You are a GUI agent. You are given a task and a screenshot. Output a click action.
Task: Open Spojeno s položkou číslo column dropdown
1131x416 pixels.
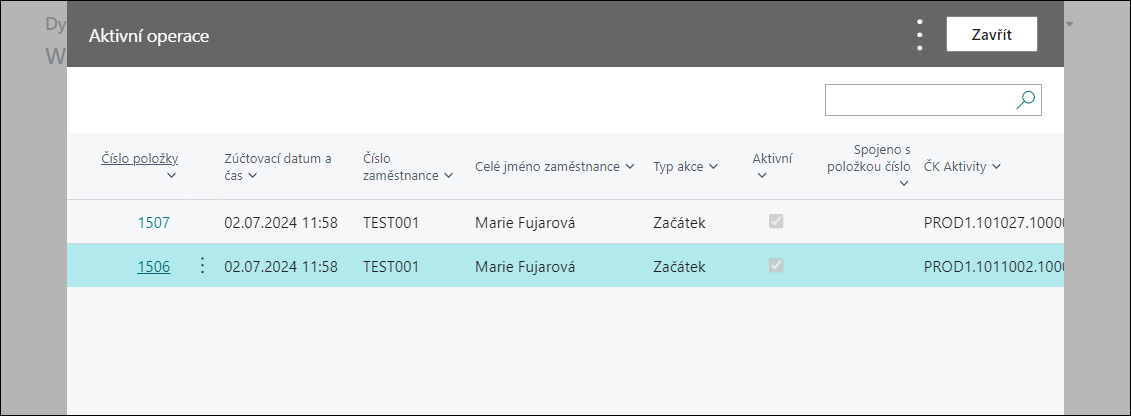[904, 184]
